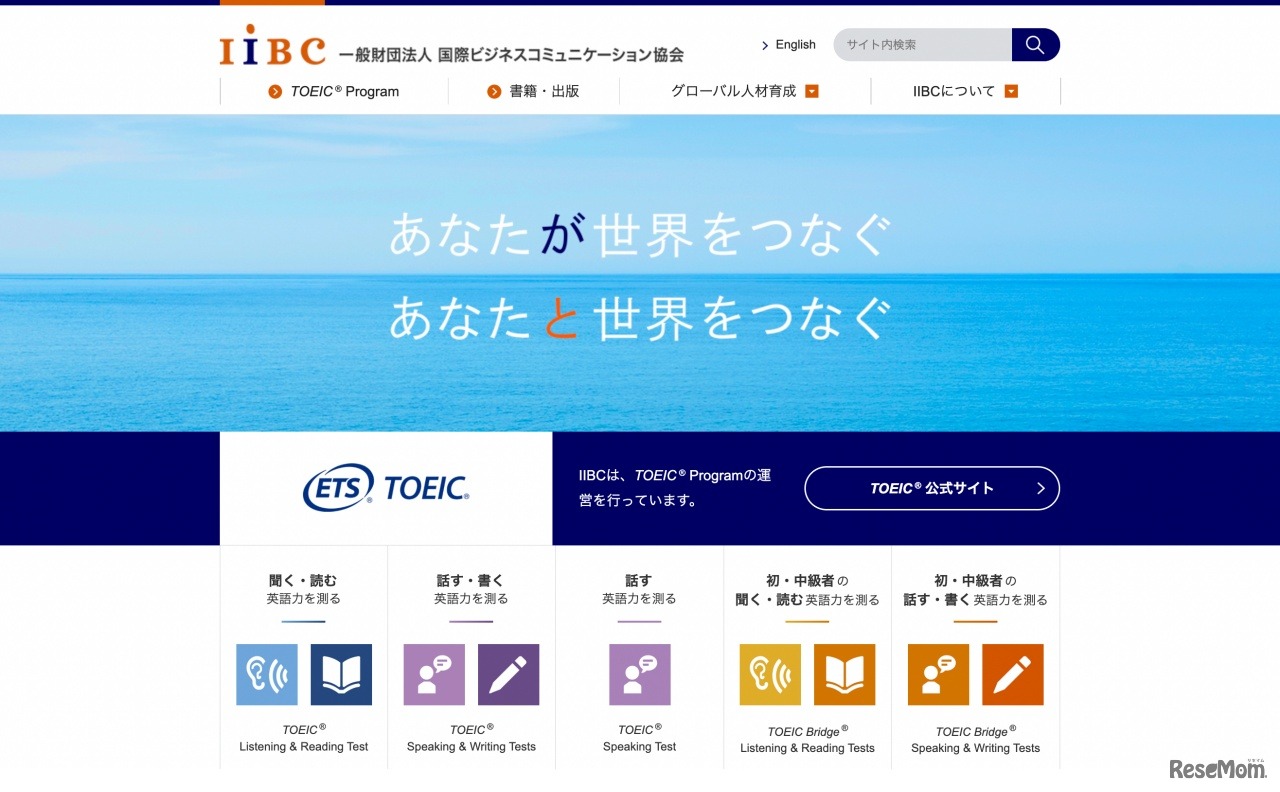Image resolution: width=1280 pixels, height=792 pixels.
Task: Open TOEIC Speaking & Writing Tests link
Action: pos(470,739)
